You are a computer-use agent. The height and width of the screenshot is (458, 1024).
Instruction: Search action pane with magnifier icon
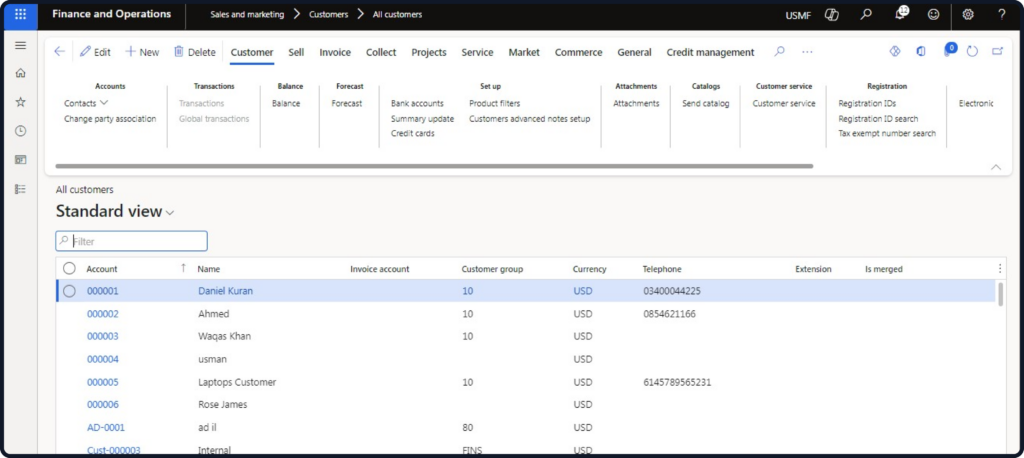(x=779, y=52)
